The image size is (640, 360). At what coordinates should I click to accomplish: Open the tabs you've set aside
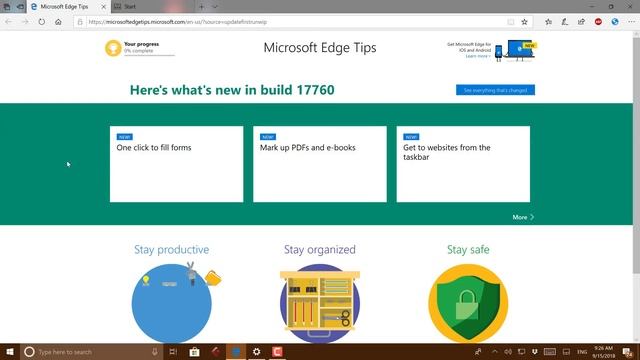[7, 7]
